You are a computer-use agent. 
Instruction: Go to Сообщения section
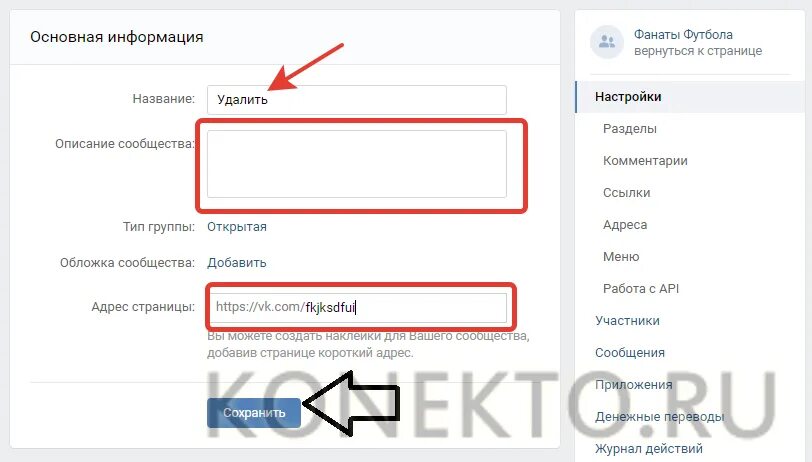point(630,353)
